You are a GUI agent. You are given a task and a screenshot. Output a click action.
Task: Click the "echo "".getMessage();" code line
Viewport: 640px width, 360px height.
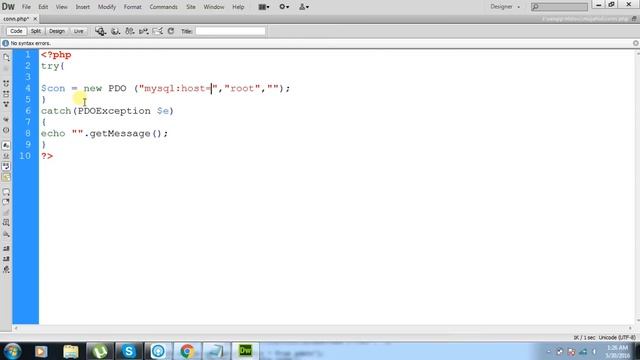[104, 133]
